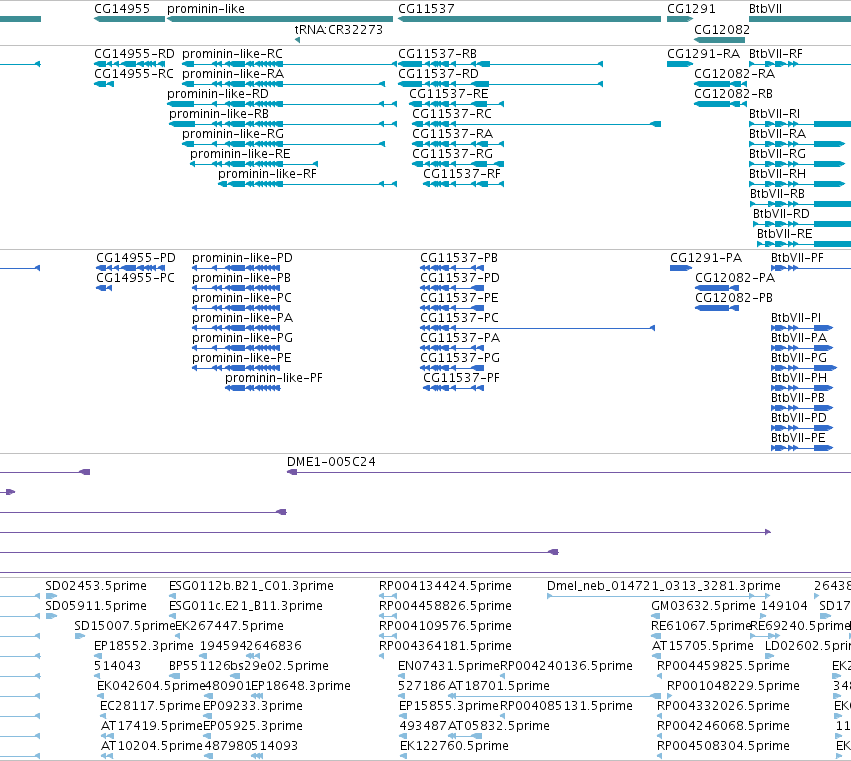Select transcript prominin-like-RF
851x761 pixels.
click(x=267, y=175)
